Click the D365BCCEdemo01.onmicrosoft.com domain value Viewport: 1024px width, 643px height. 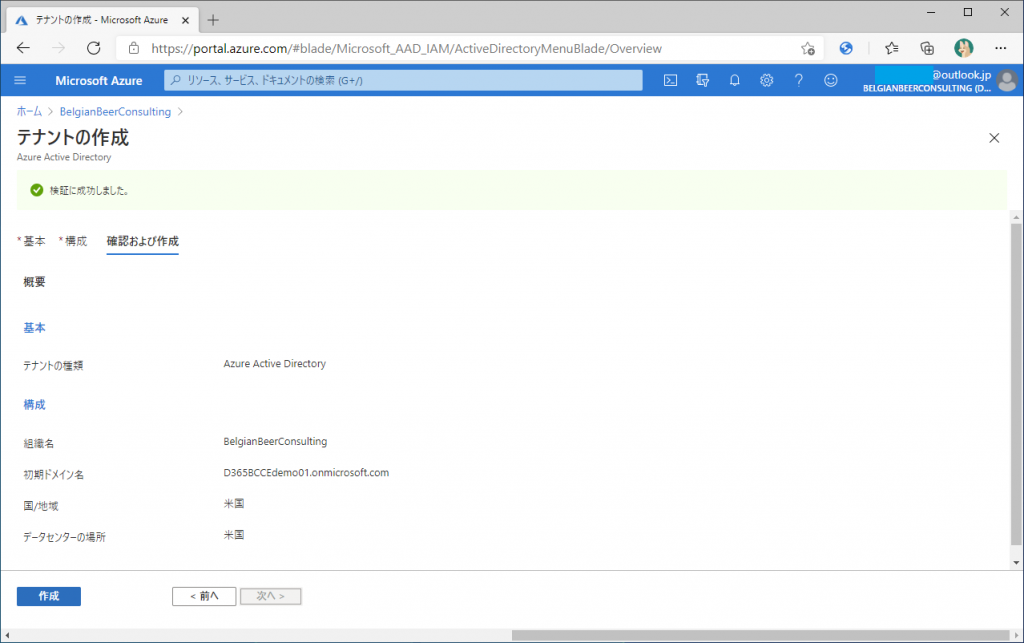[306, 473]
